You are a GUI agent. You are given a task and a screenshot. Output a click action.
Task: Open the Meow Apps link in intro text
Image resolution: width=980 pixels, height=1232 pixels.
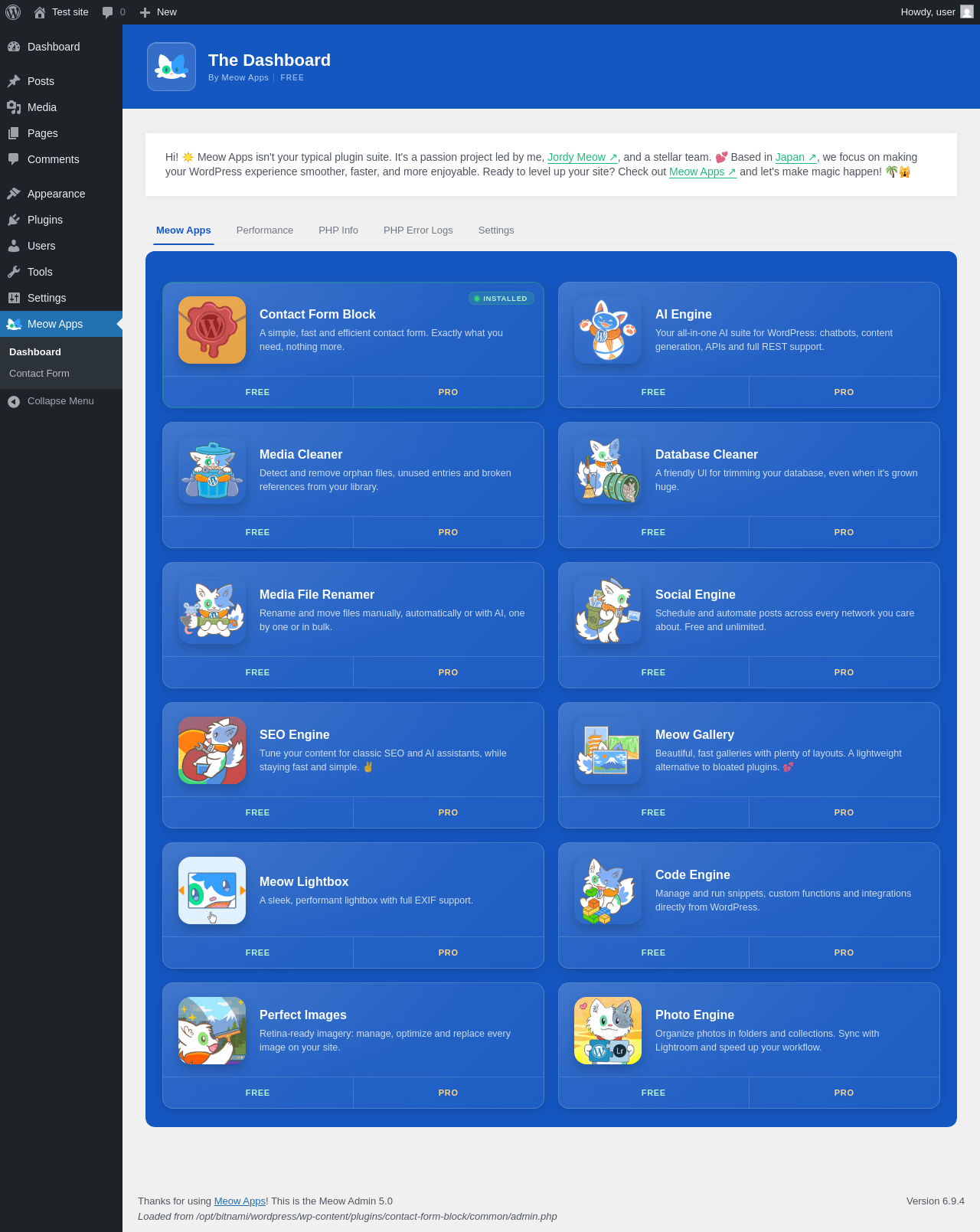pyautogui.click(x=703, y=172)
